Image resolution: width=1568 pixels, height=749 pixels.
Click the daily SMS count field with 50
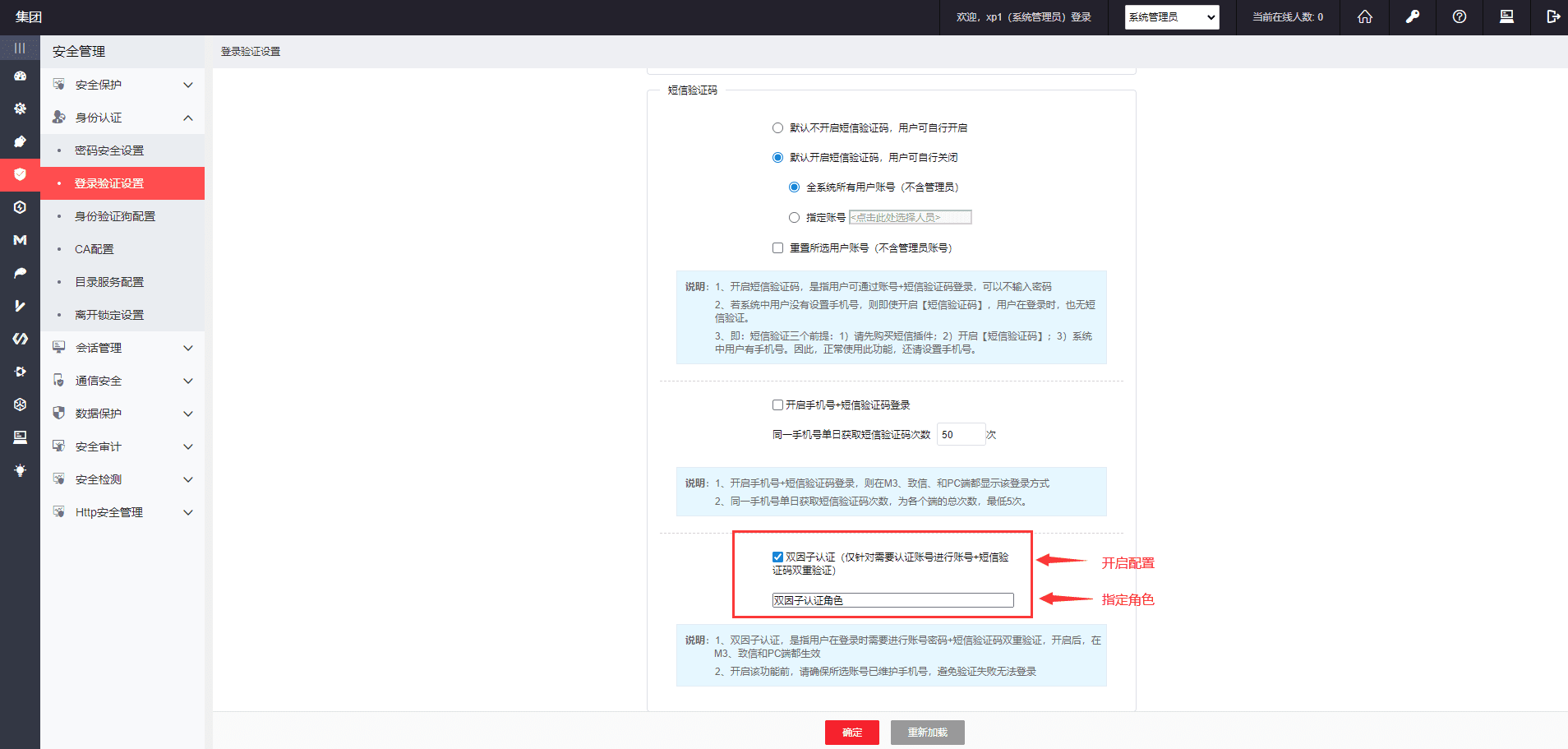pyautogui.click(x=961, y=434)
